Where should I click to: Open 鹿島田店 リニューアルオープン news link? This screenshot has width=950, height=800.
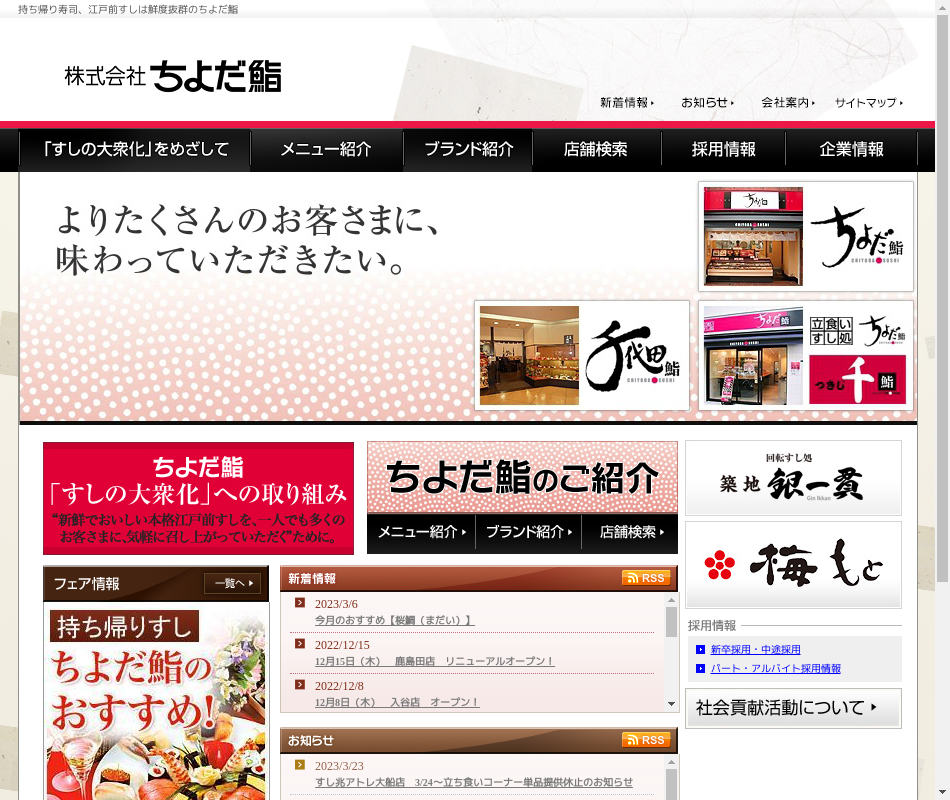point(434,661)
